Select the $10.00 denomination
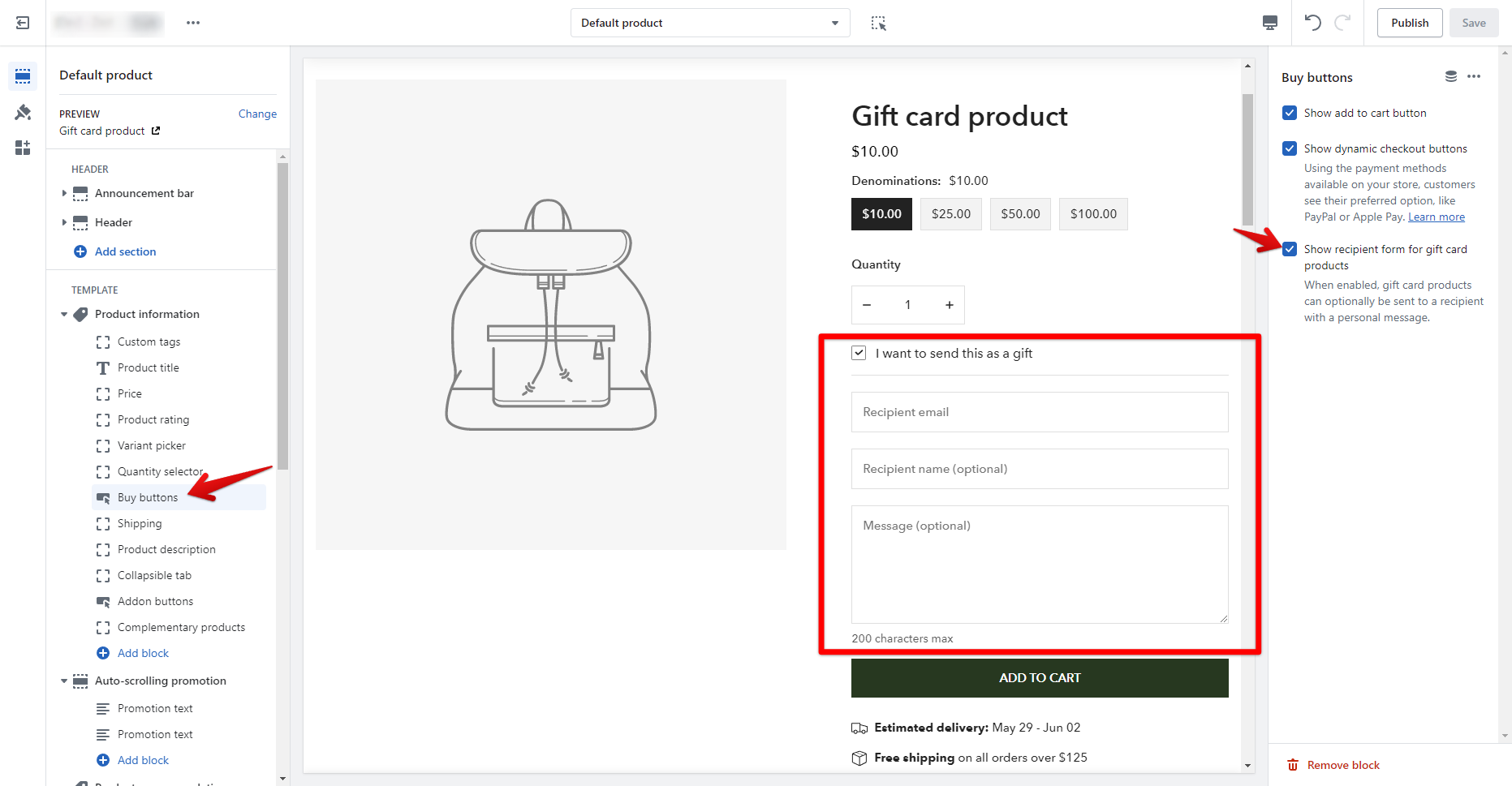Image resolution: width=1512 pixels, height=786 pixels. (x=881, y=214)
